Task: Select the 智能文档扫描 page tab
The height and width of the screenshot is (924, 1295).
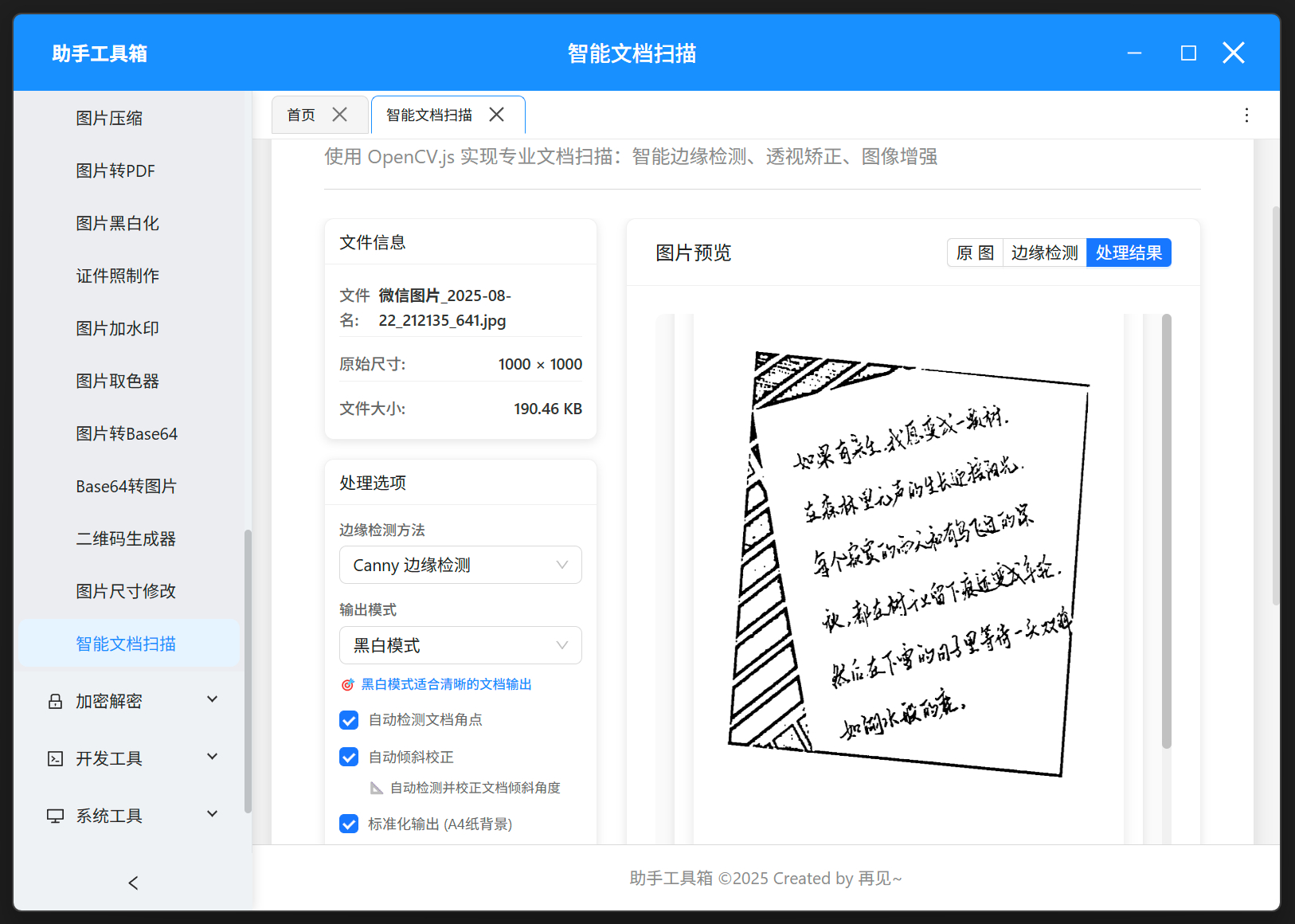Action: tap(429, 115)
